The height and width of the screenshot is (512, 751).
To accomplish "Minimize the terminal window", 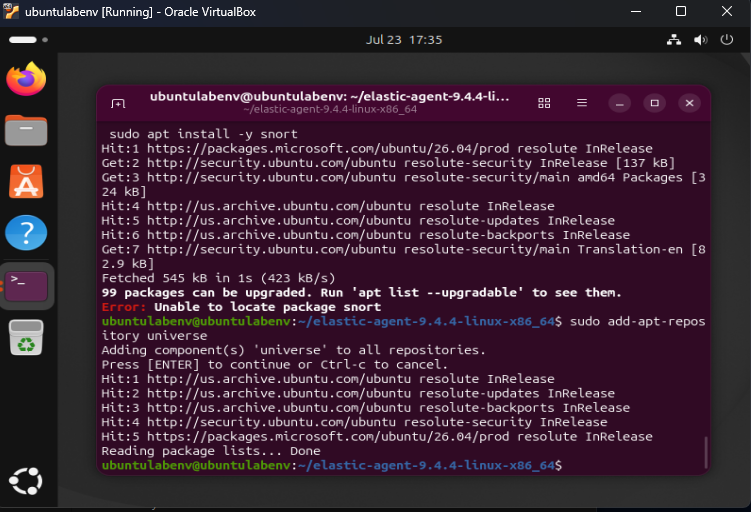I will [620, 103].
